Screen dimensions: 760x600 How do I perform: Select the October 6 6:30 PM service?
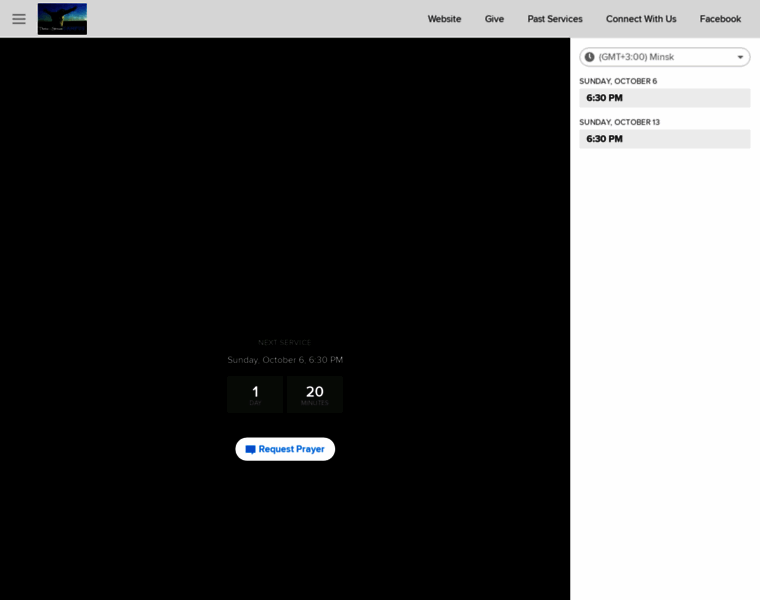(665, 98)
